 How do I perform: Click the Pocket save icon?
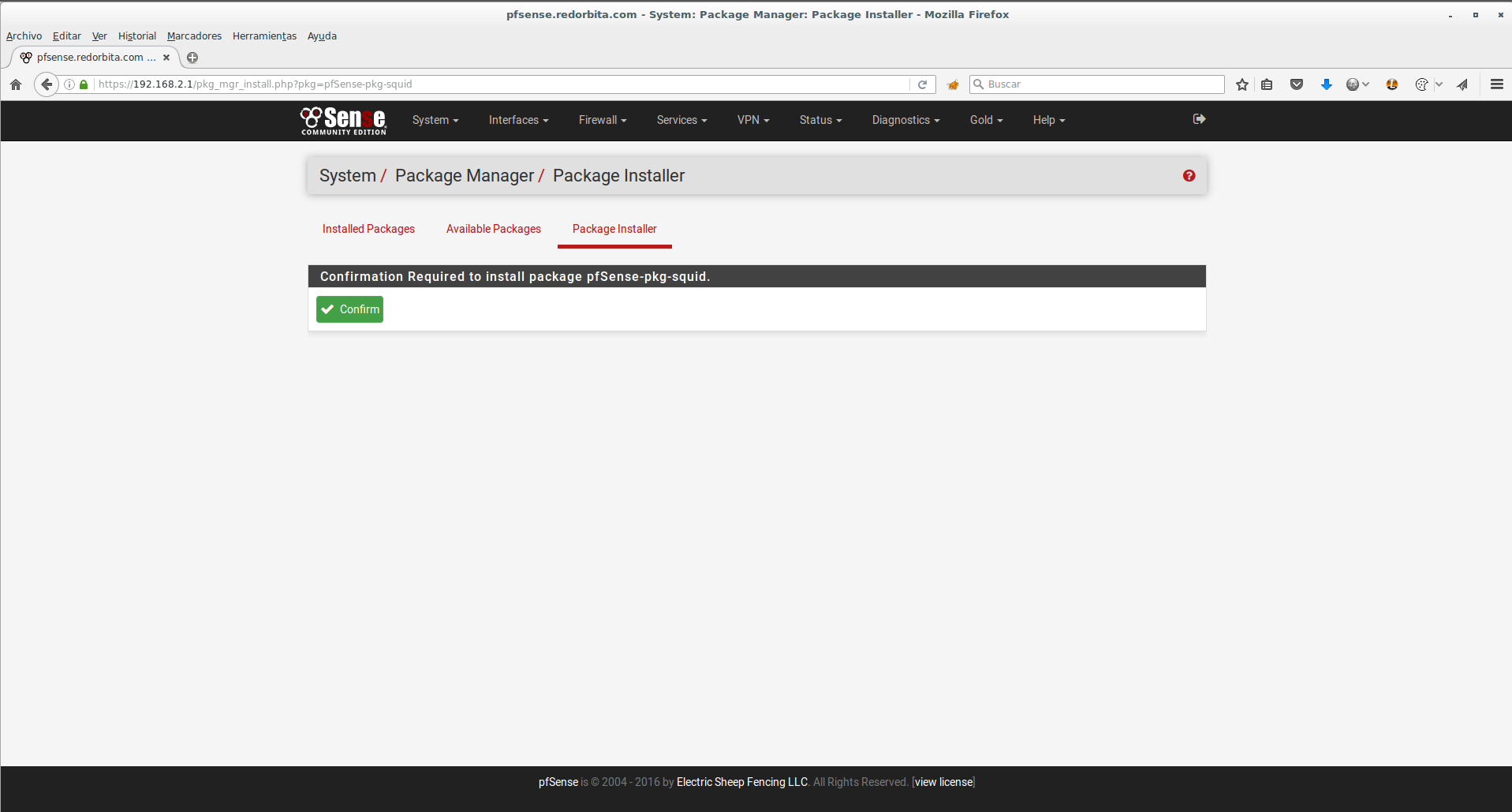(x=1296, y=84)
